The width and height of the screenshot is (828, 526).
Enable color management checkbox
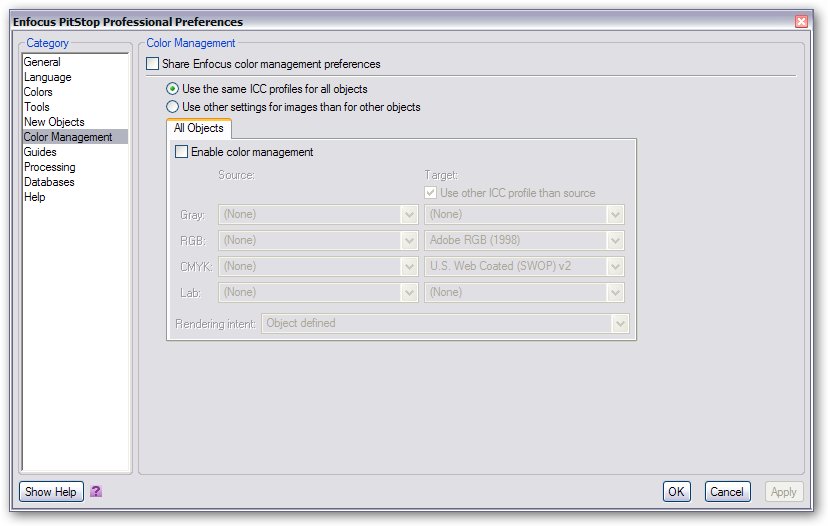click(181, 152)
